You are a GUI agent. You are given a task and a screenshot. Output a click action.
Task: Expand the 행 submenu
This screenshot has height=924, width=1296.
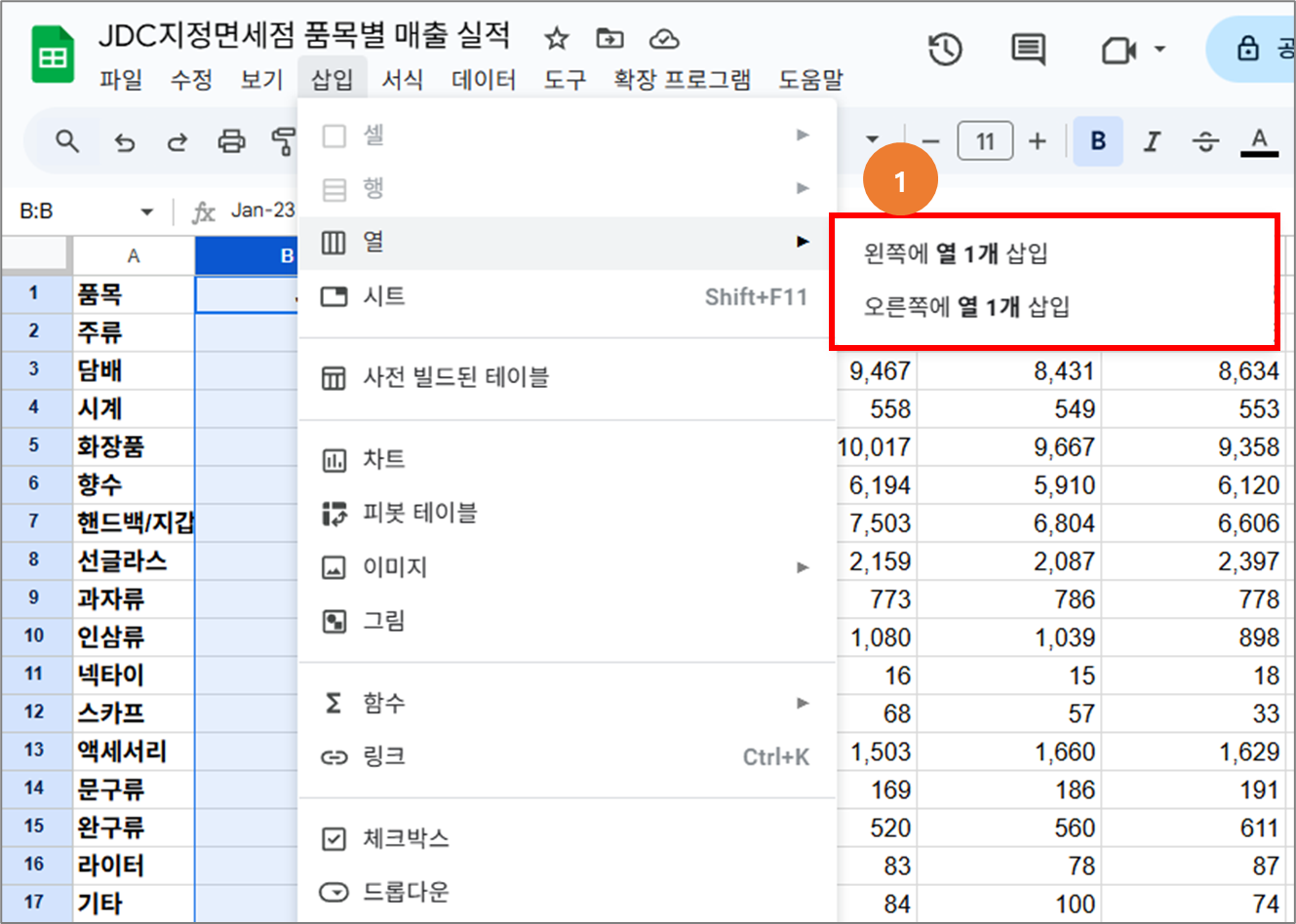tap(568, 188)
